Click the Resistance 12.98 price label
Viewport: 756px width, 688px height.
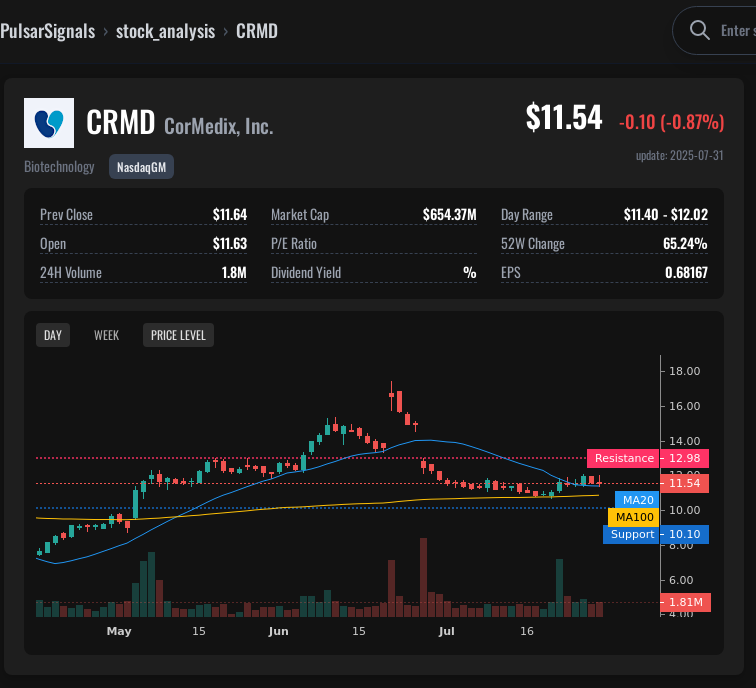point(648,458)
